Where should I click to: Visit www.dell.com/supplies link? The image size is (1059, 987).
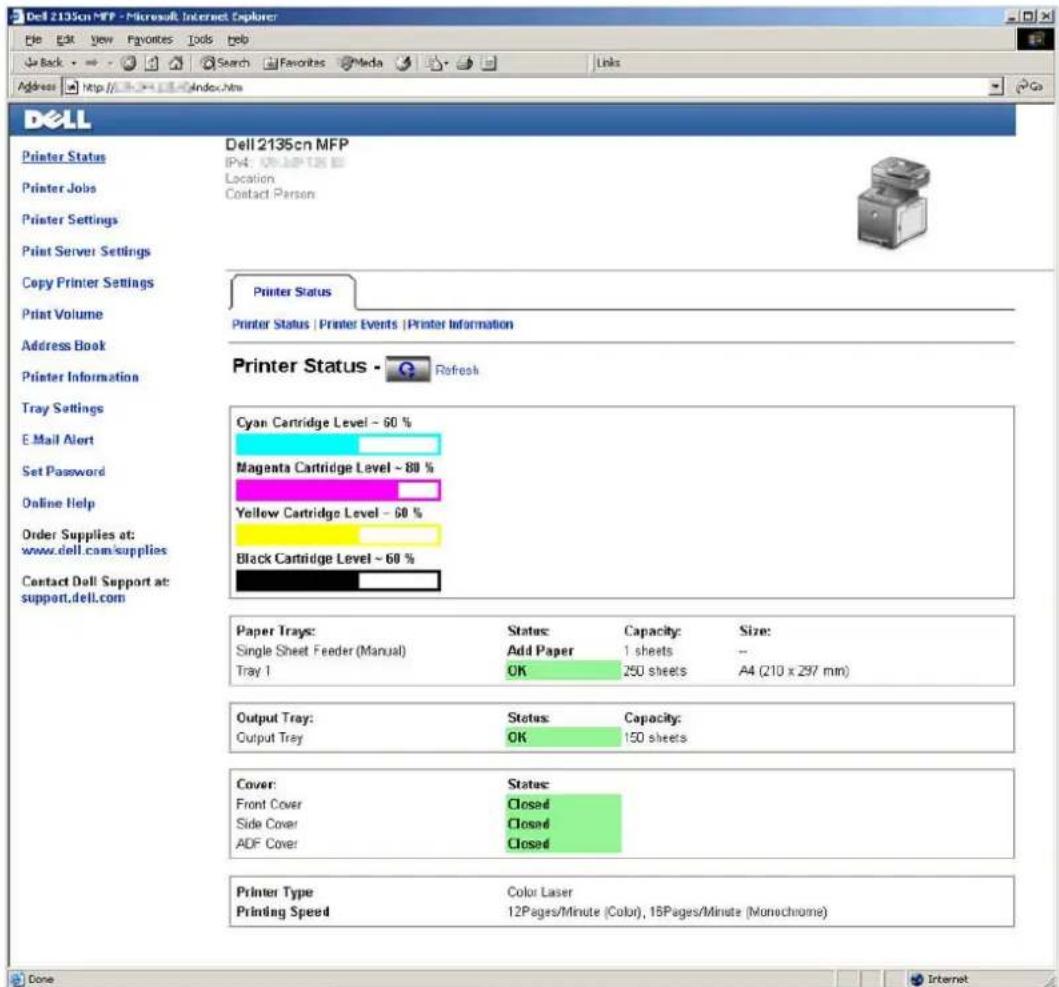tap(94, 550)
